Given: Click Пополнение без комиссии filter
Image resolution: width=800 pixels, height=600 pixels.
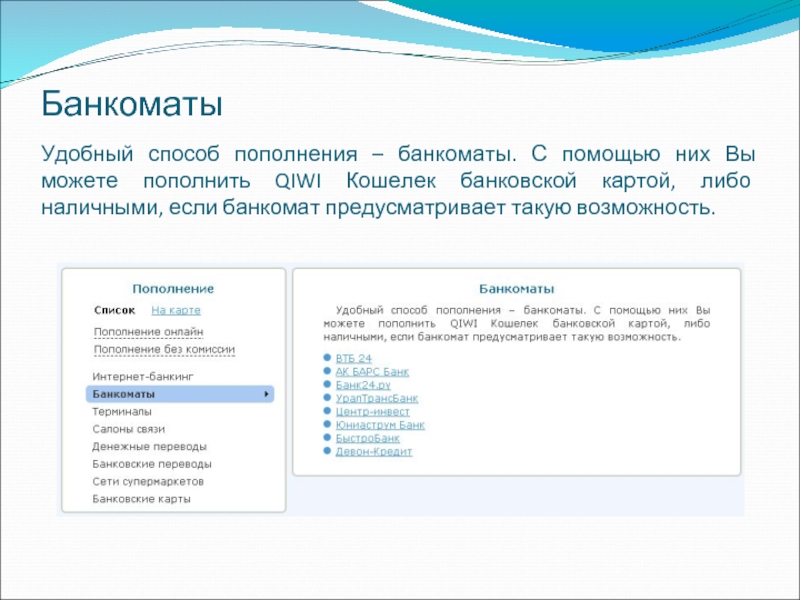Looking at the screenshot, I should tap(164, 349).
